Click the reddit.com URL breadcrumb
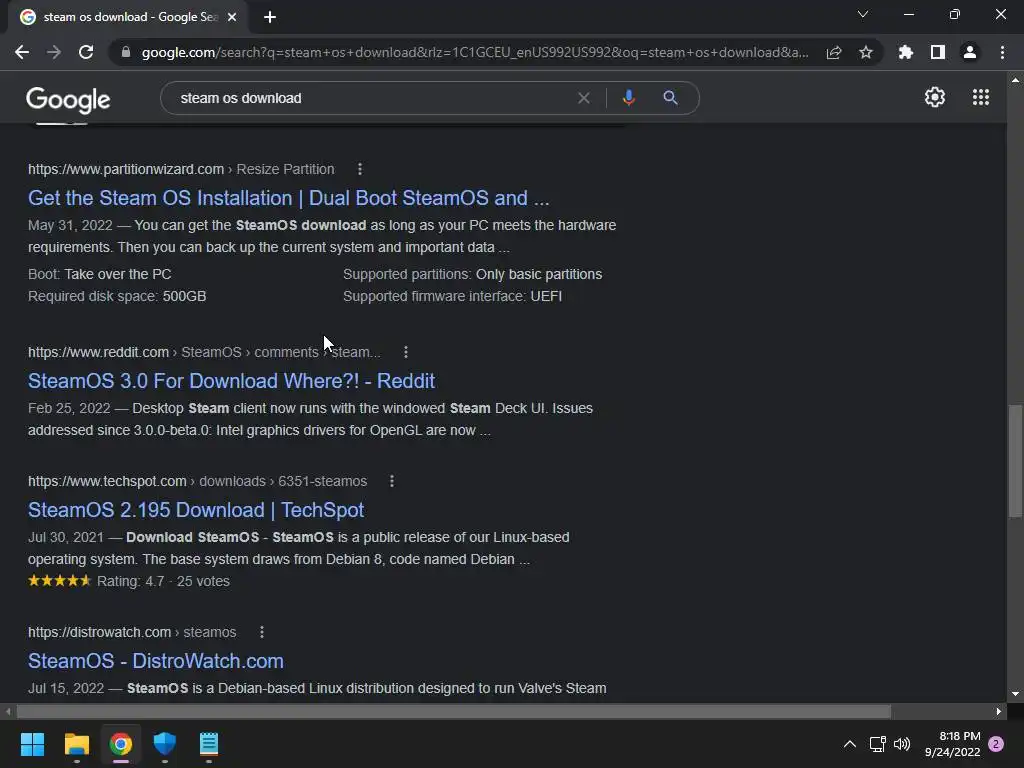This screenshot has height=768, width=1024. coord(204,352)
